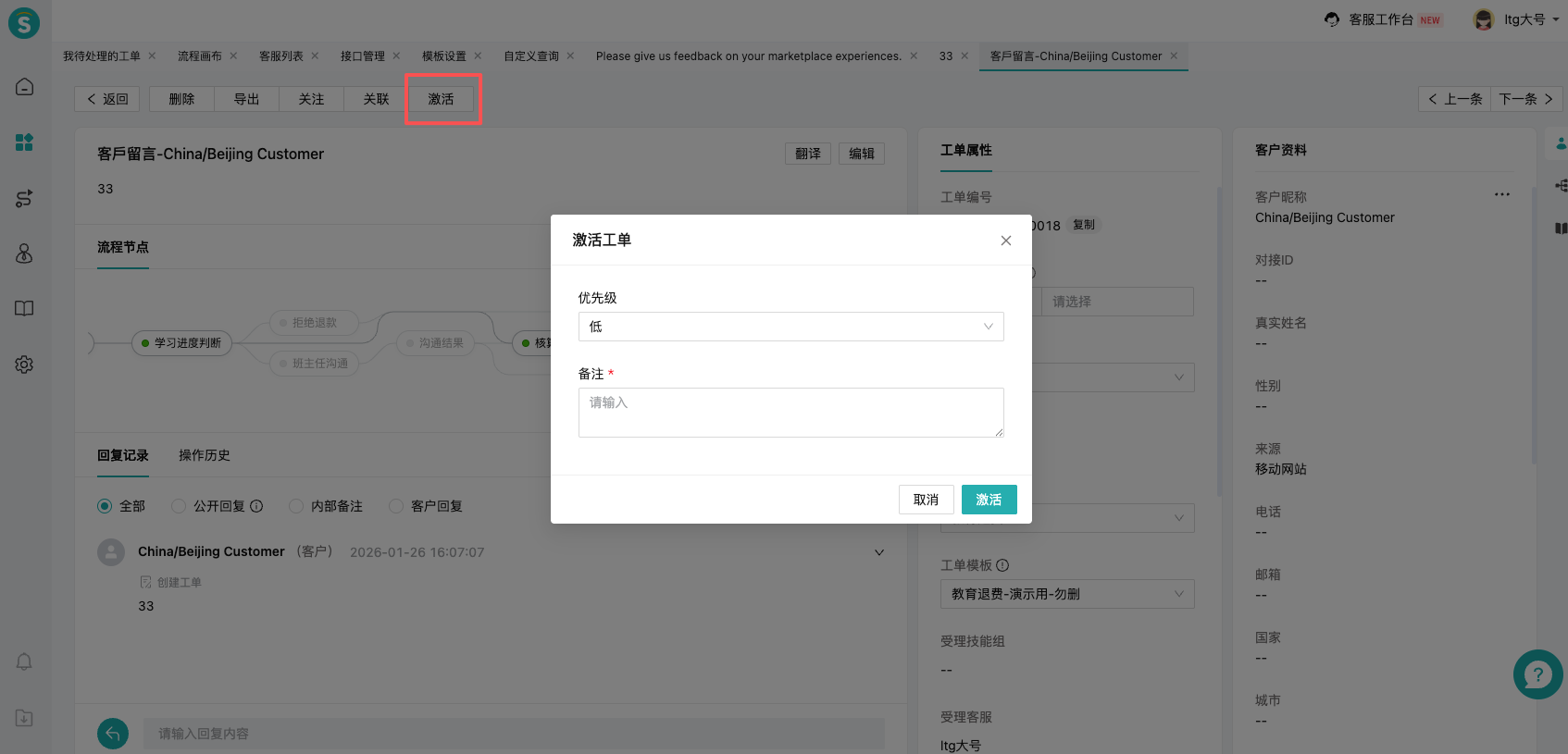The image size is (1568, 754).
Task: Switch to the 操作历史 tab
Action: (204, 455)
